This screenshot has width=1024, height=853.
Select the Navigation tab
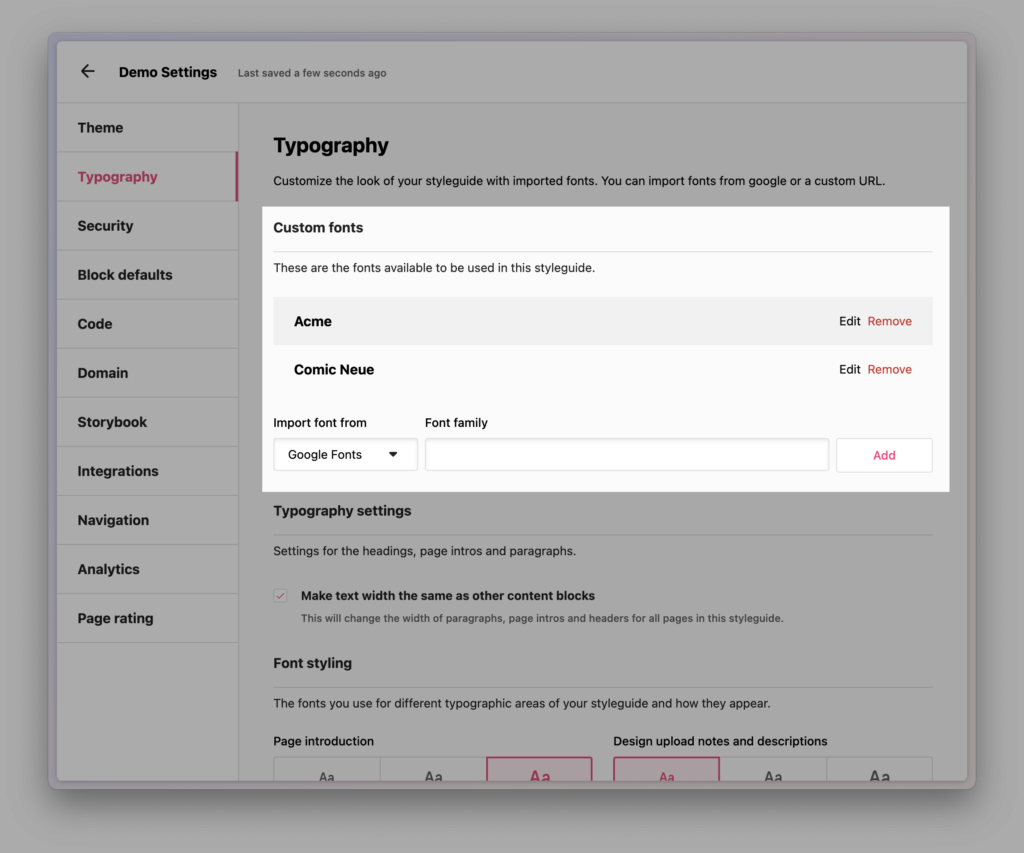148,520
